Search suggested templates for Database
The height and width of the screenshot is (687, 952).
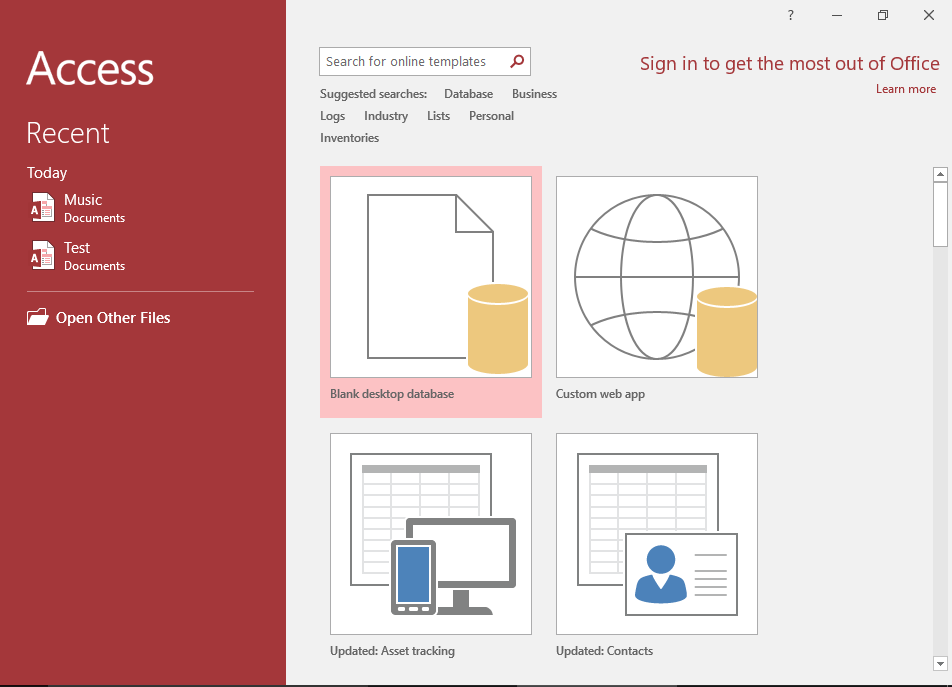(x=467, y=93)
